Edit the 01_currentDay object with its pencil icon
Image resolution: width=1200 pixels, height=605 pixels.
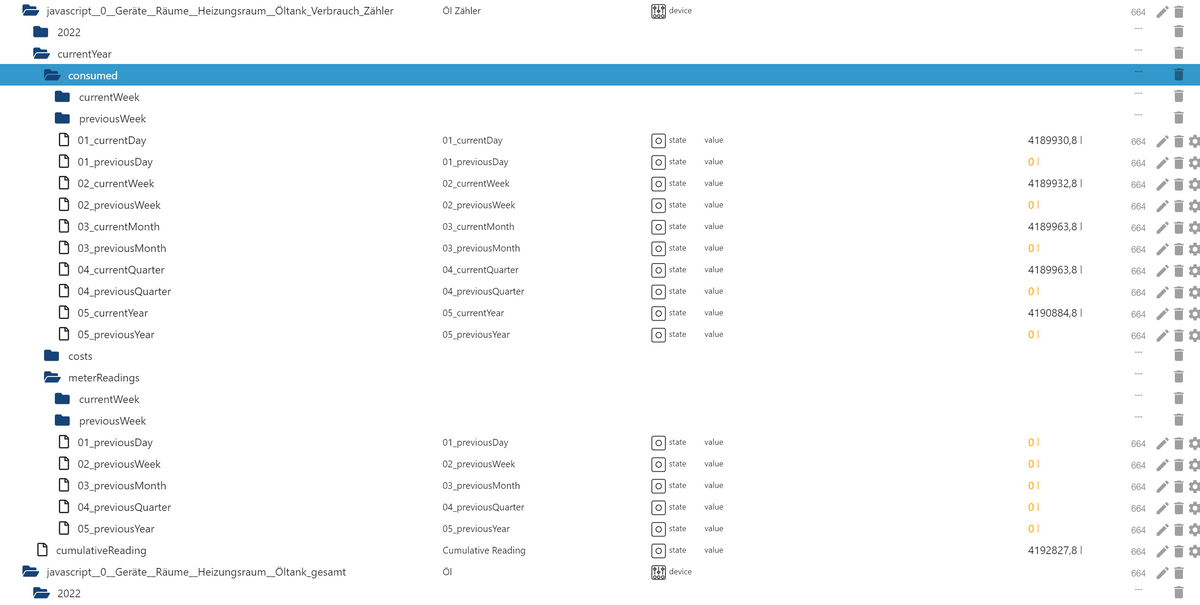click(1162, 142)
